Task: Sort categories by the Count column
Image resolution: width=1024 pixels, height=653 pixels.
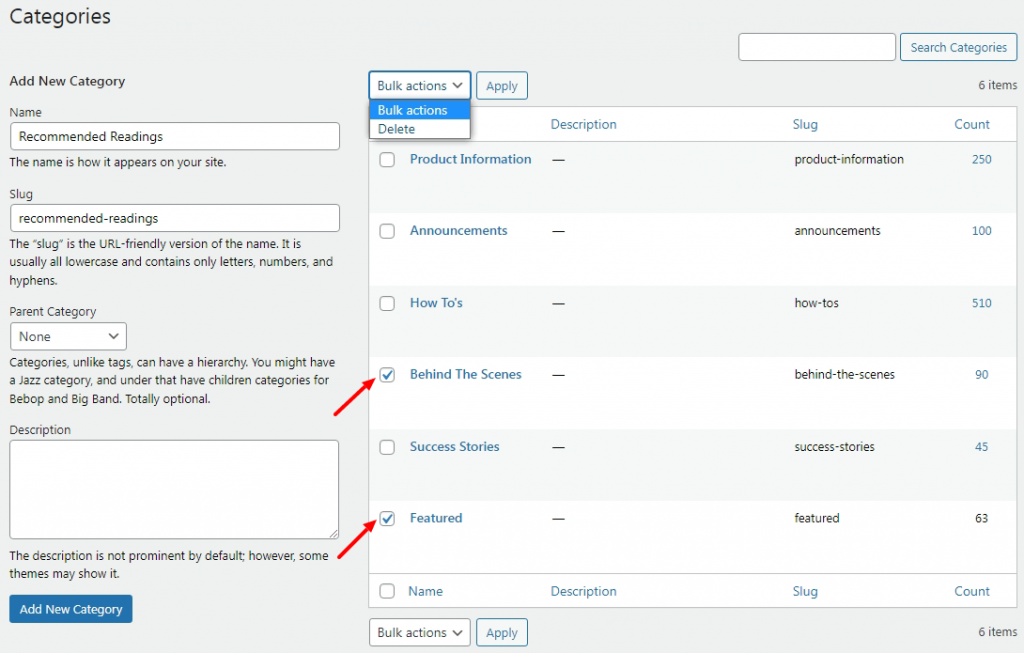Action: [x=971, y=124]
